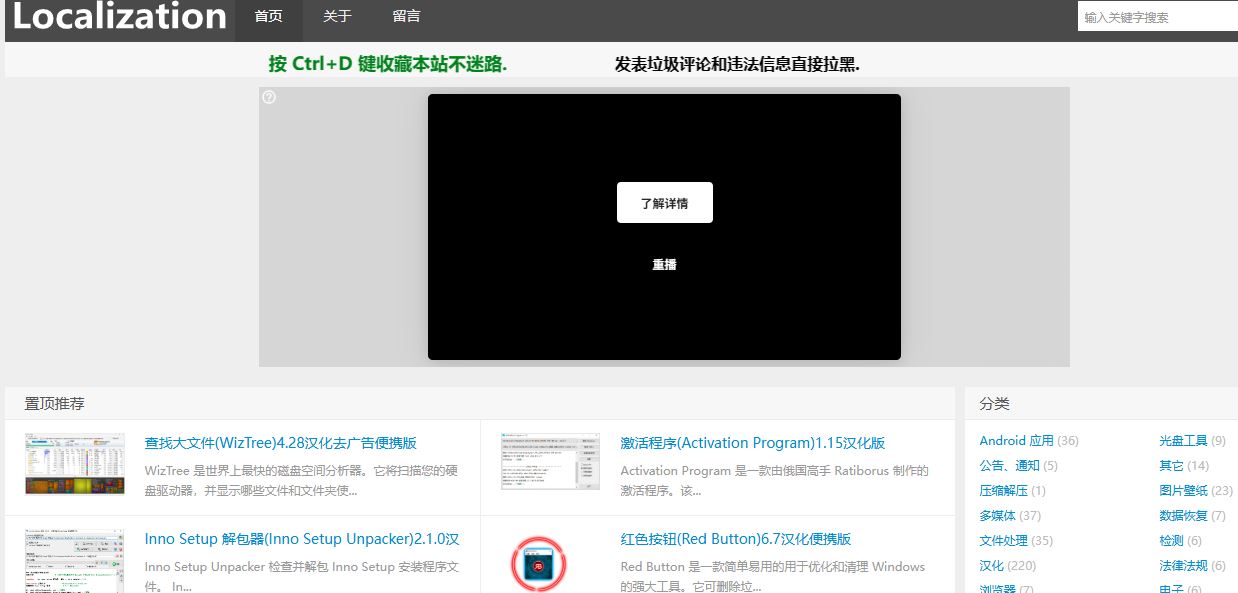Open the 关于 menu item
Viewport: 1238px width, 593px height.
(x=337, y=17)
